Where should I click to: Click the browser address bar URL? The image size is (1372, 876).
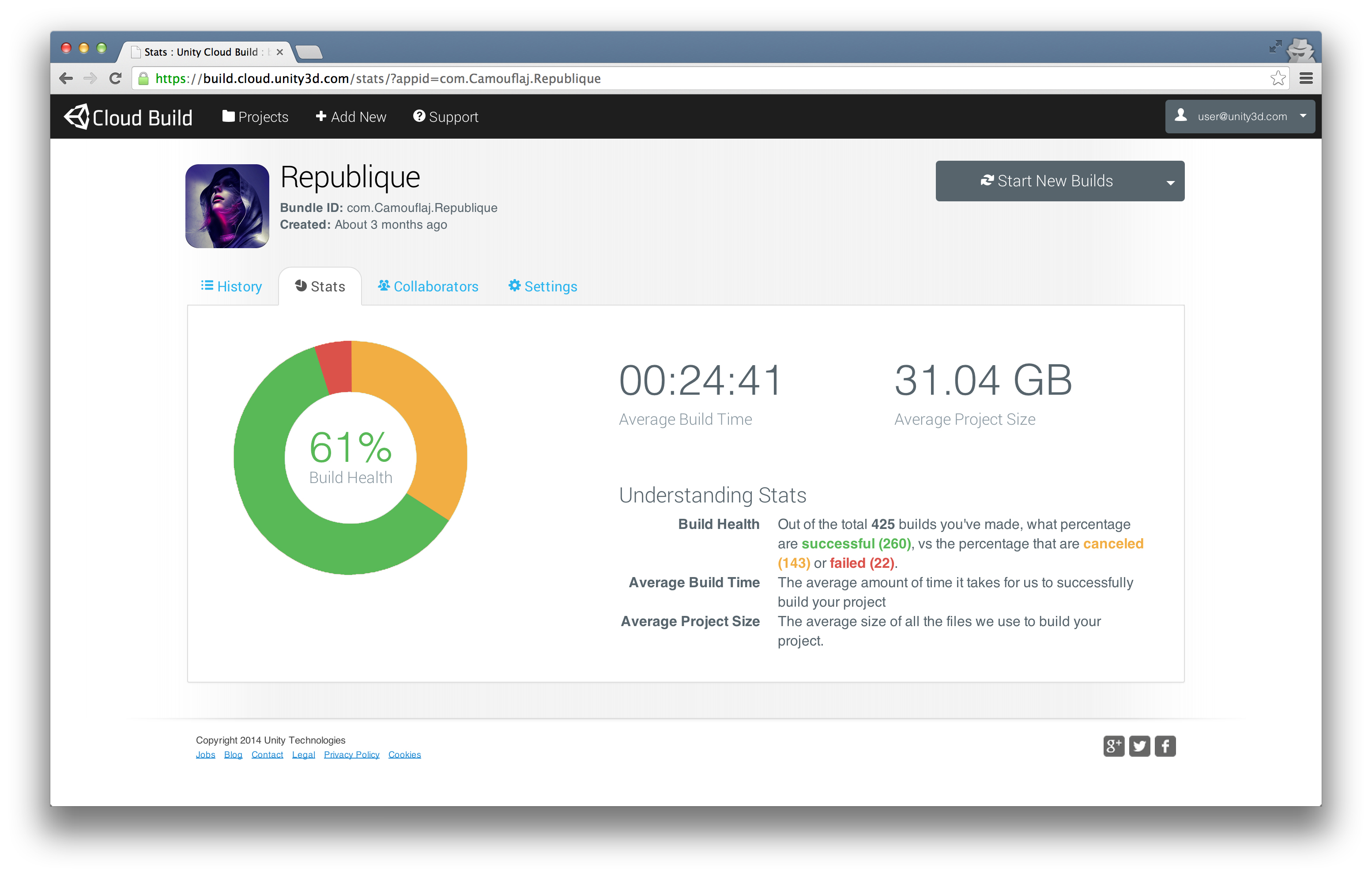[378, 79]
